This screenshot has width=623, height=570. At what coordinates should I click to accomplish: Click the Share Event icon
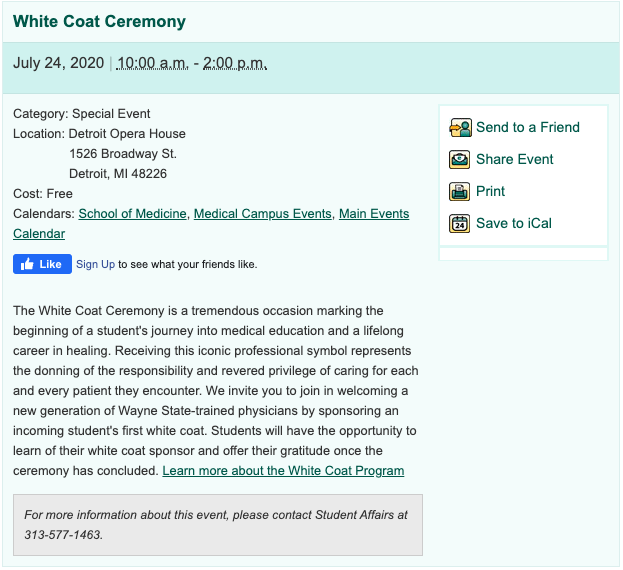coord(460,160)
